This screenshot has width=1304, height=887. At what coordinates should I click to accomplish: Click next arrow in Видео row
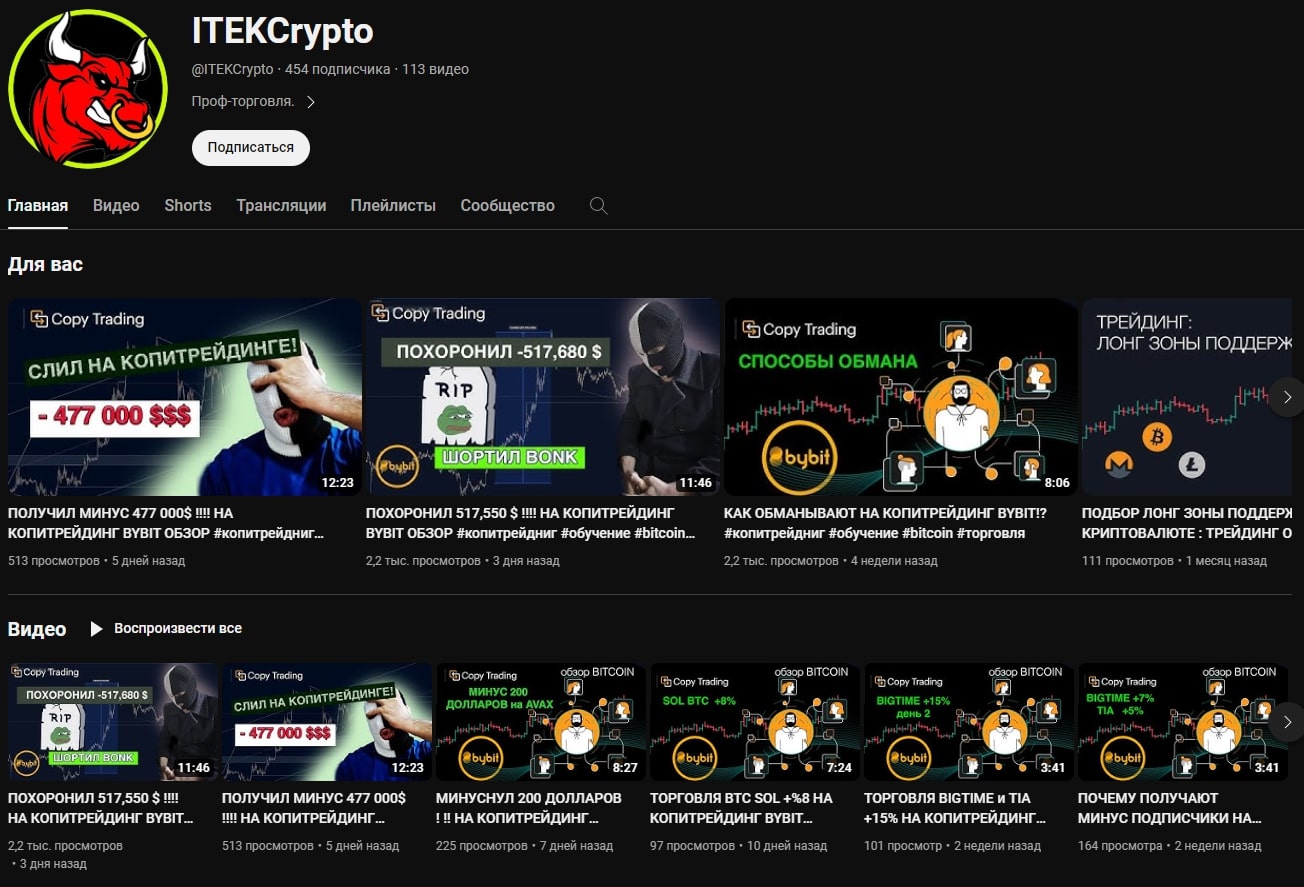click(1287, 722)
